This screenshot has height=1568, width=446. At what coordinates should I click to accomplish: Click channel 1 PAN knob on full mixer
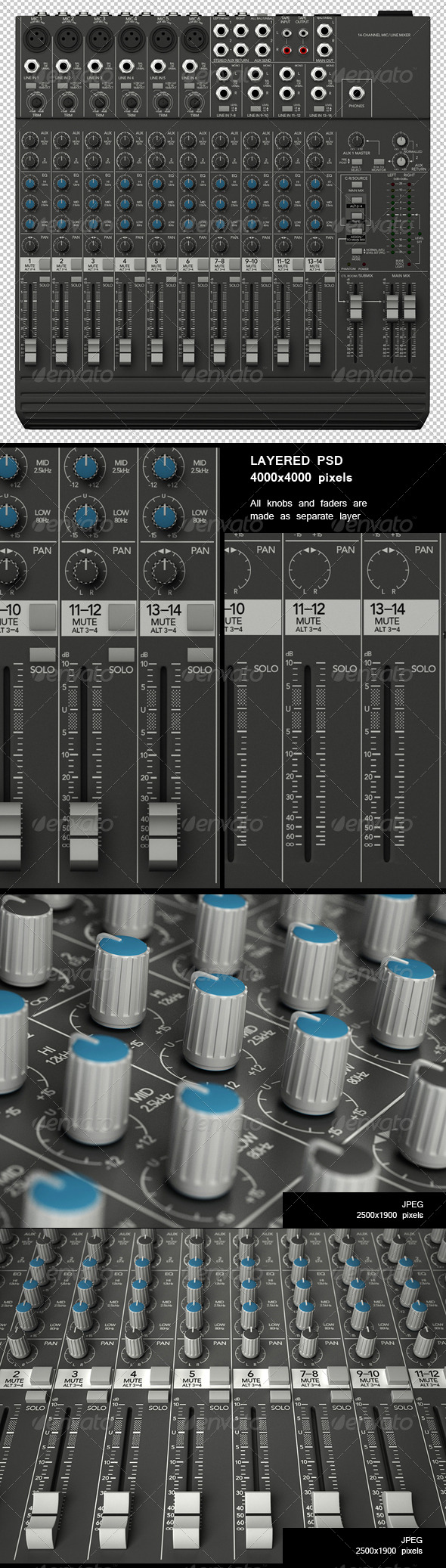[x=29, y=246]
